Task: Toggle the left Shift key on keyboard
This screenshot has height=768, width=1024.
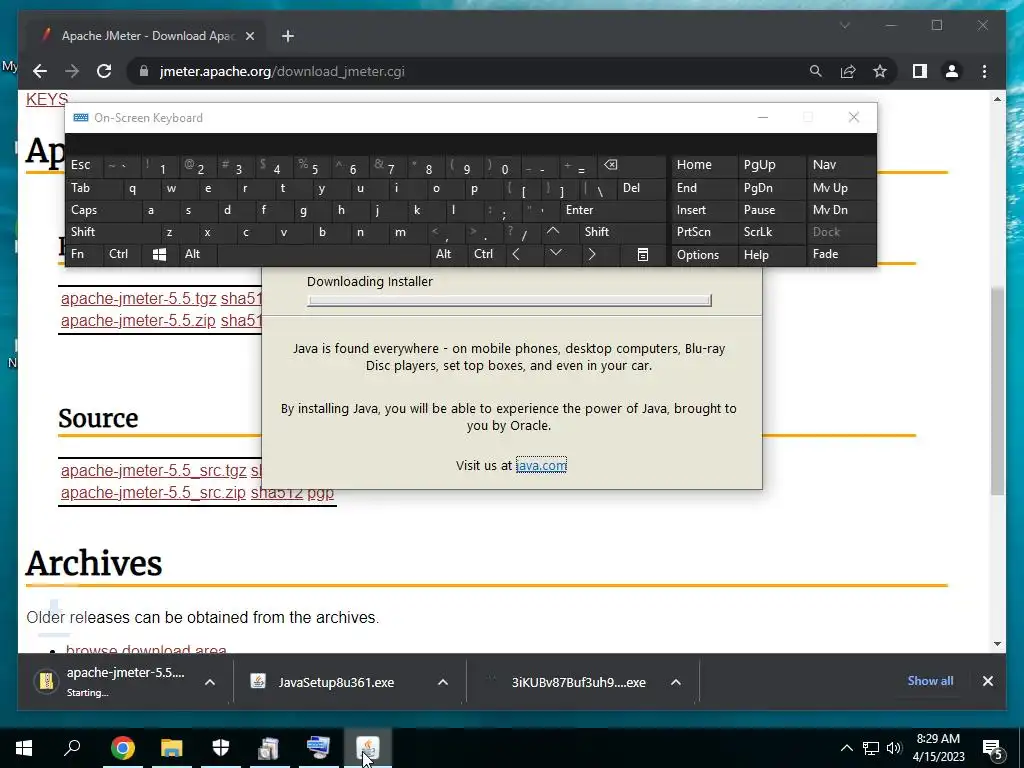Action: (x=113, y=232)
